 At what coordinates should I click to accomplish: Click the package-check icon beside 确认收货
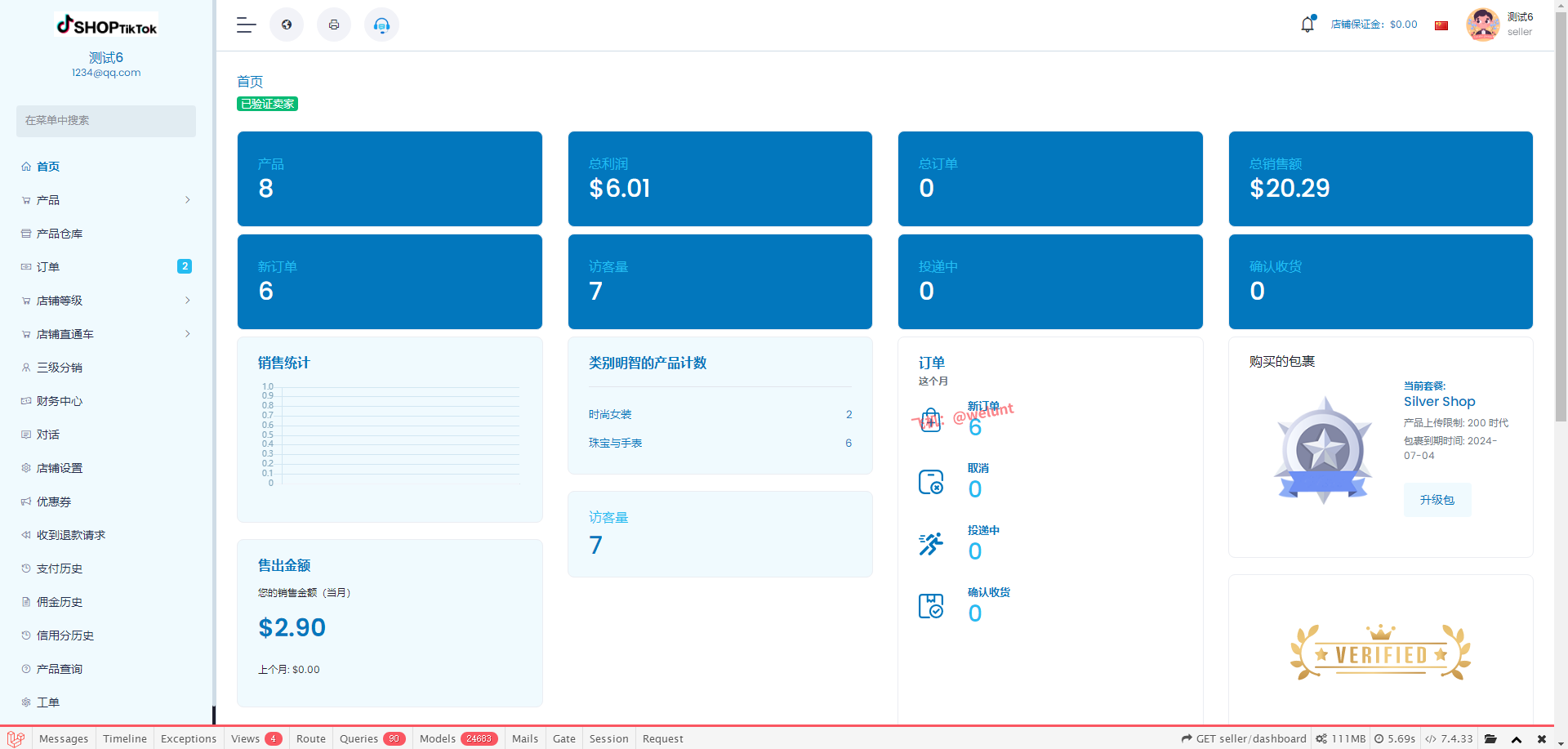(x=931, y=606)
